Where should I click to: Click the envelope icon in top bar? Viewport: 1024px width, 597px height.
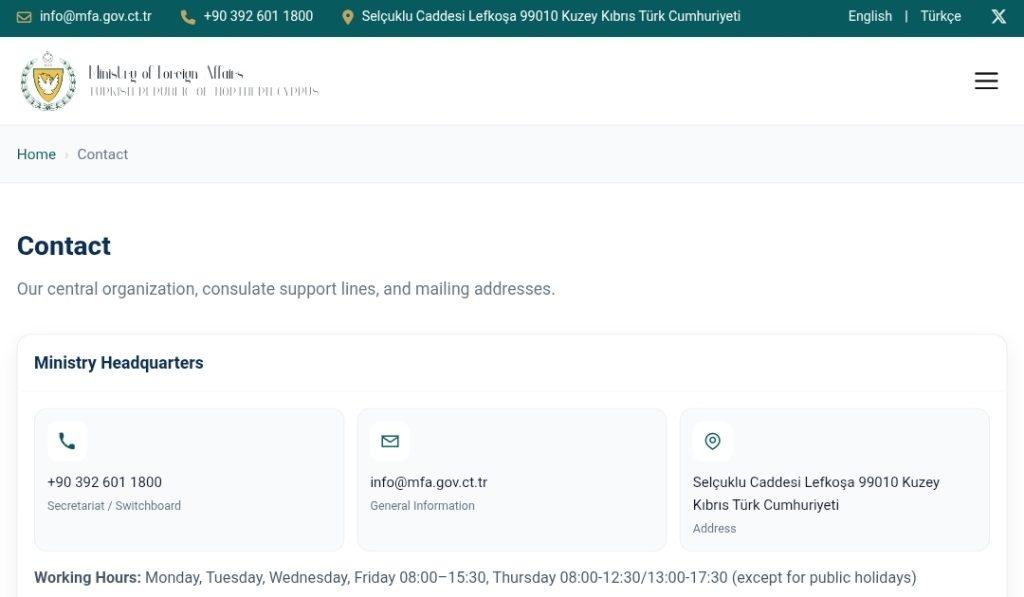pos(24,17)
